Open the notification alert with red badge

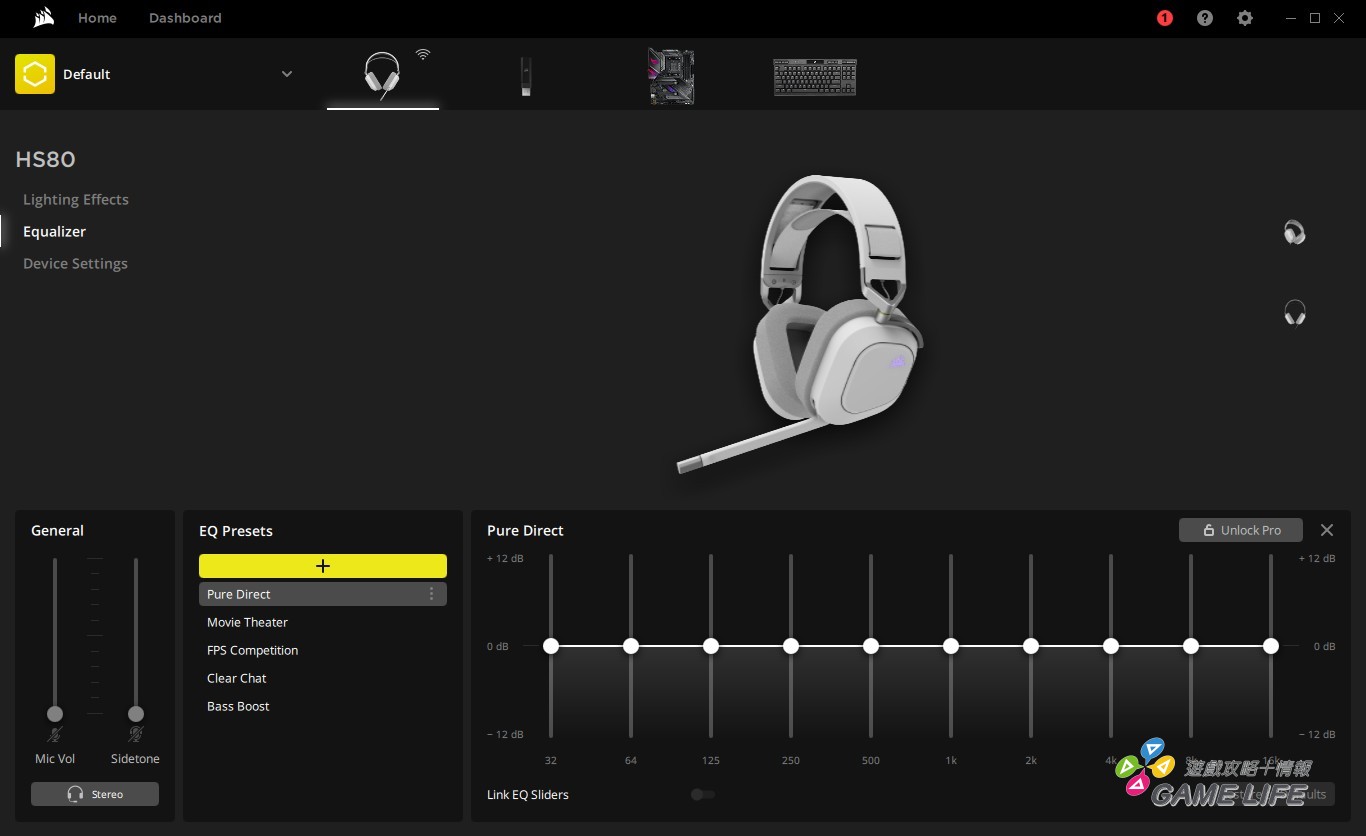pos(1164,18)
